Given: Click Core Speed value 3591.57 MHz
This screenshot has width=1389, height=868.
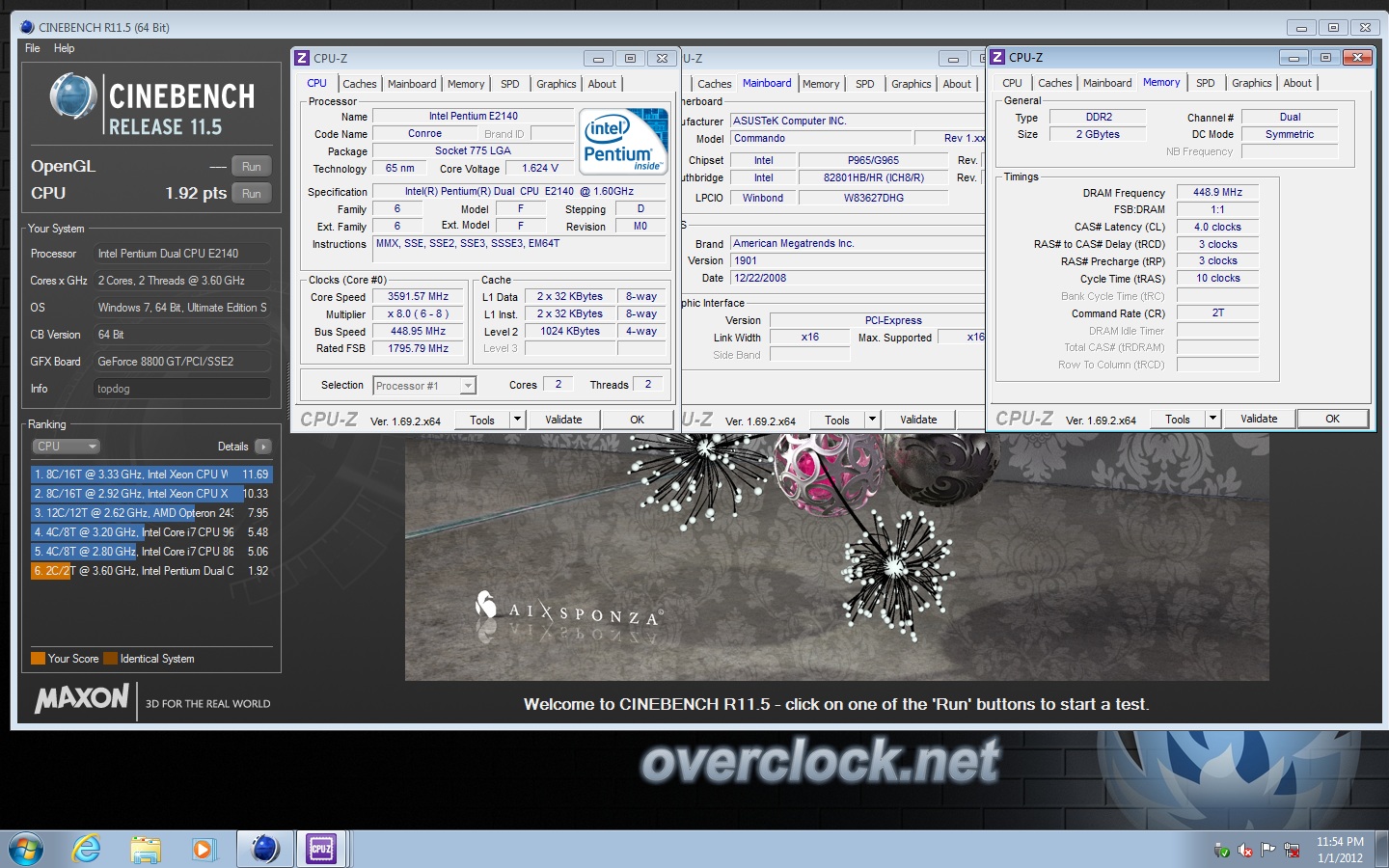Looking at the screenshot, I should click(418, 296).
